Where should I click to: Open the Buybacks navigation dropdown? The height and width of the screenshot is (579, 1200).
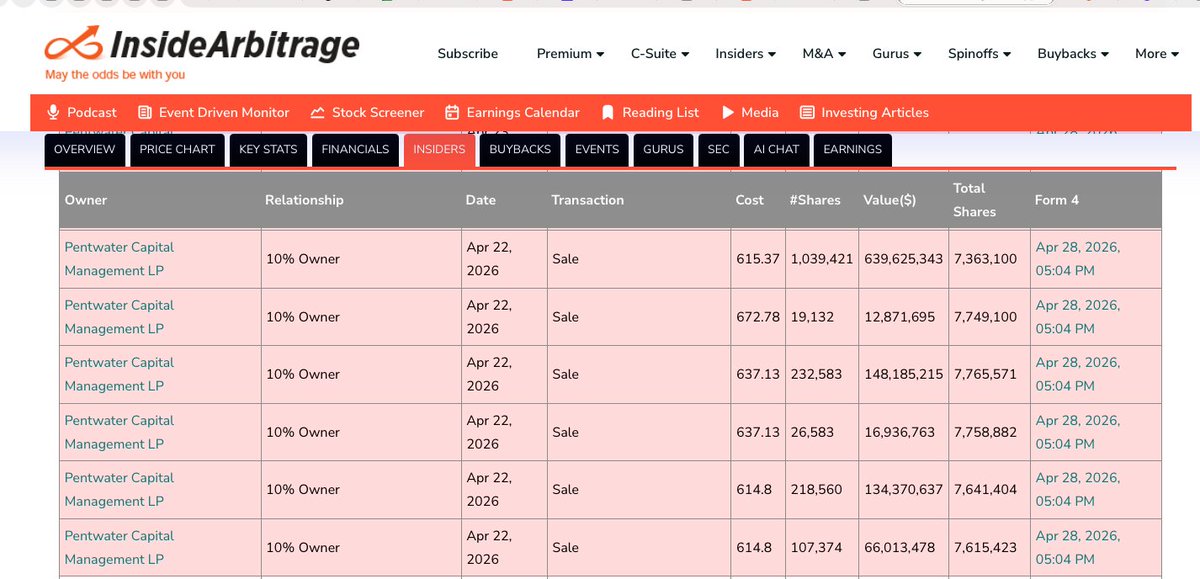[1073, 54]
